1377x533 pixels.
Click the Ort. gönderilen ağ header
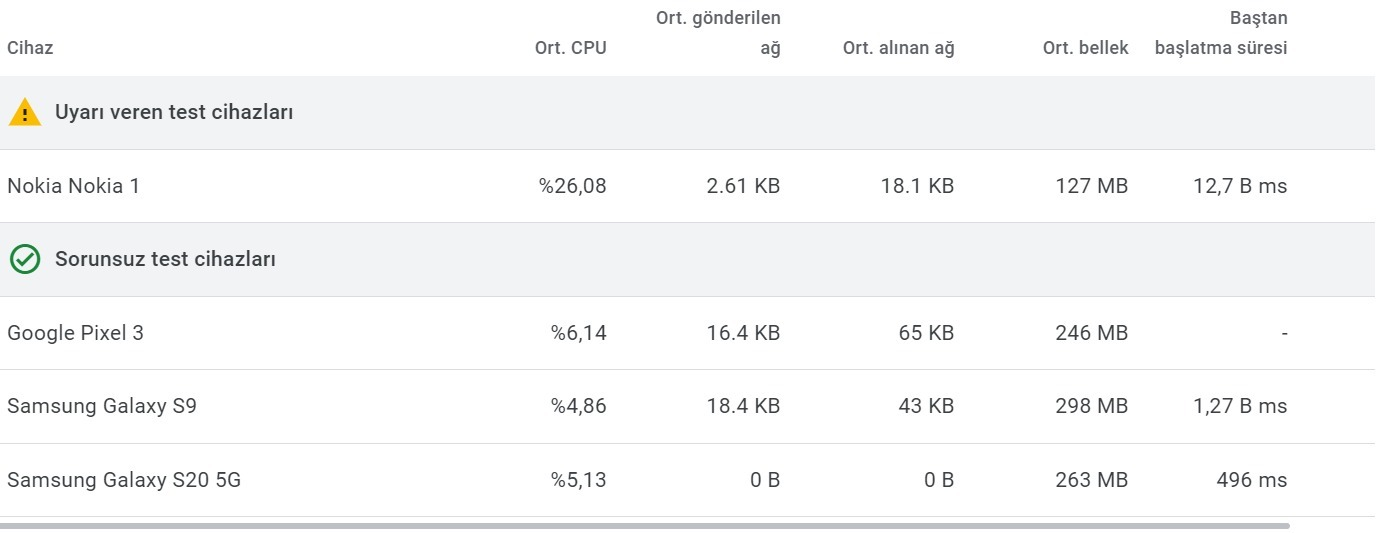click(718, 33)
